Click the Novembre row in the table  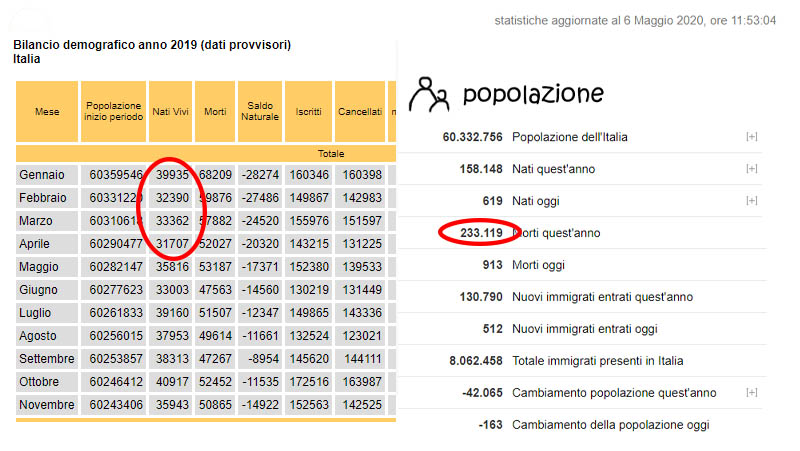coord(46,405)
